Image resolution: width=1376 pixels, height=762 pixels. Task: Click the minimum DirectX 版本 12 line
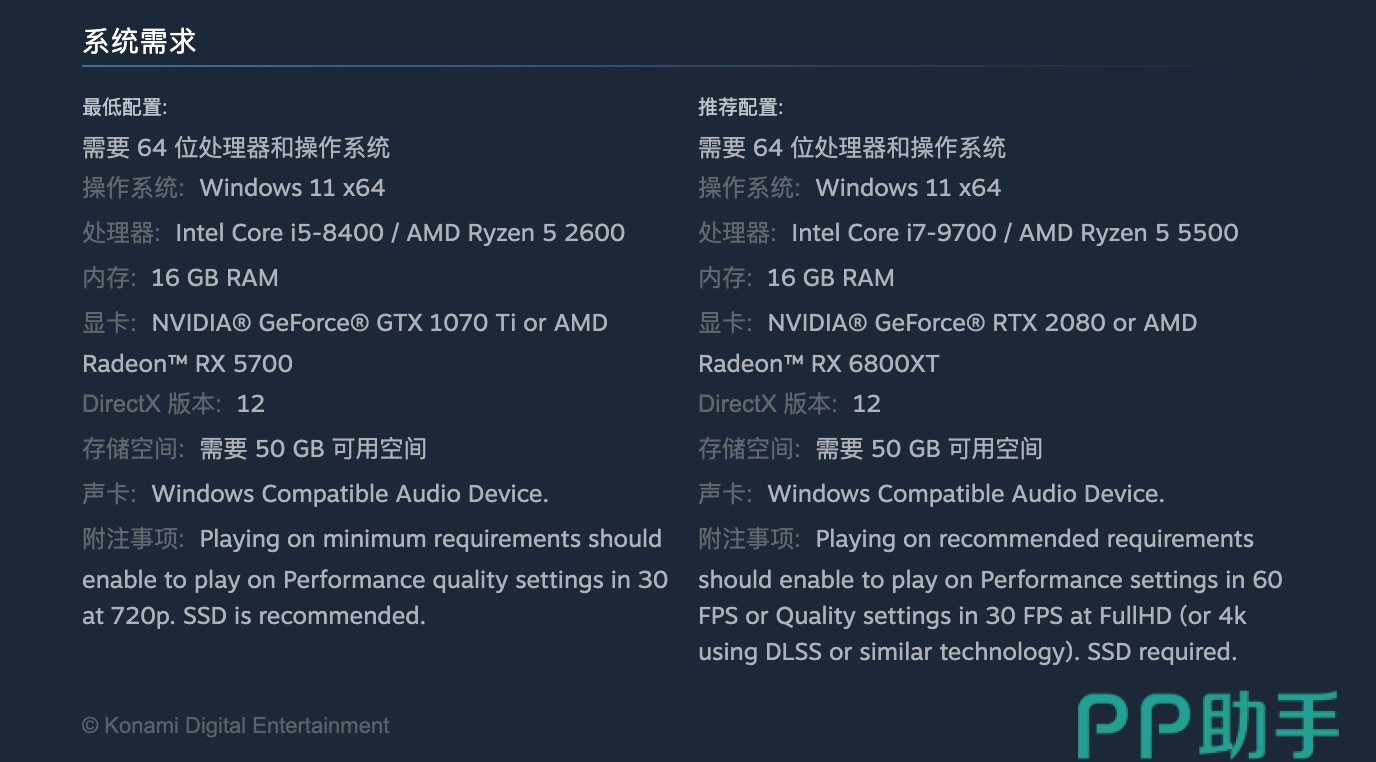pyautogui.click(x=173, y=404)
